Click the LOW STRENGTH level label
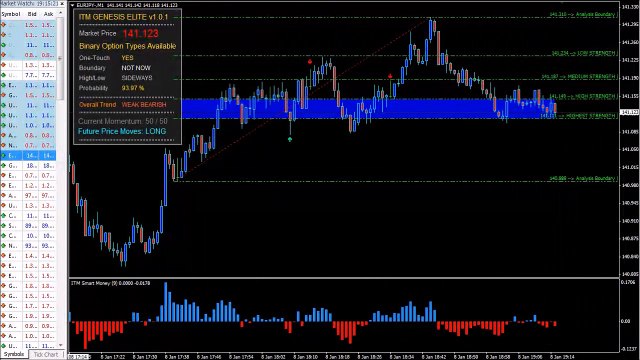640x360 pixels. (x=584, y=53)
